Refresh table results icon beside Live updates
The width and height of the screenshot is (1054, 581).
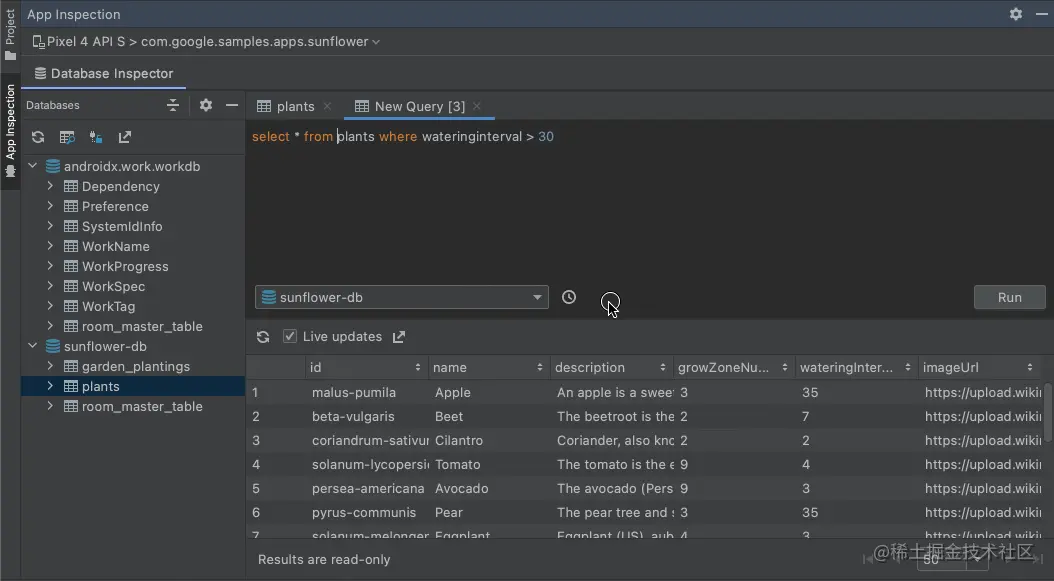click(263, 337)
